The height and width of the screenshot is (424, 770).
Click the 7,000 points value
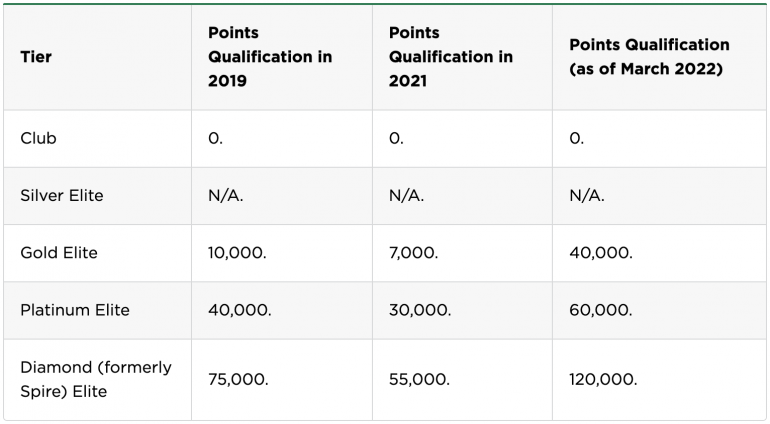413,253
